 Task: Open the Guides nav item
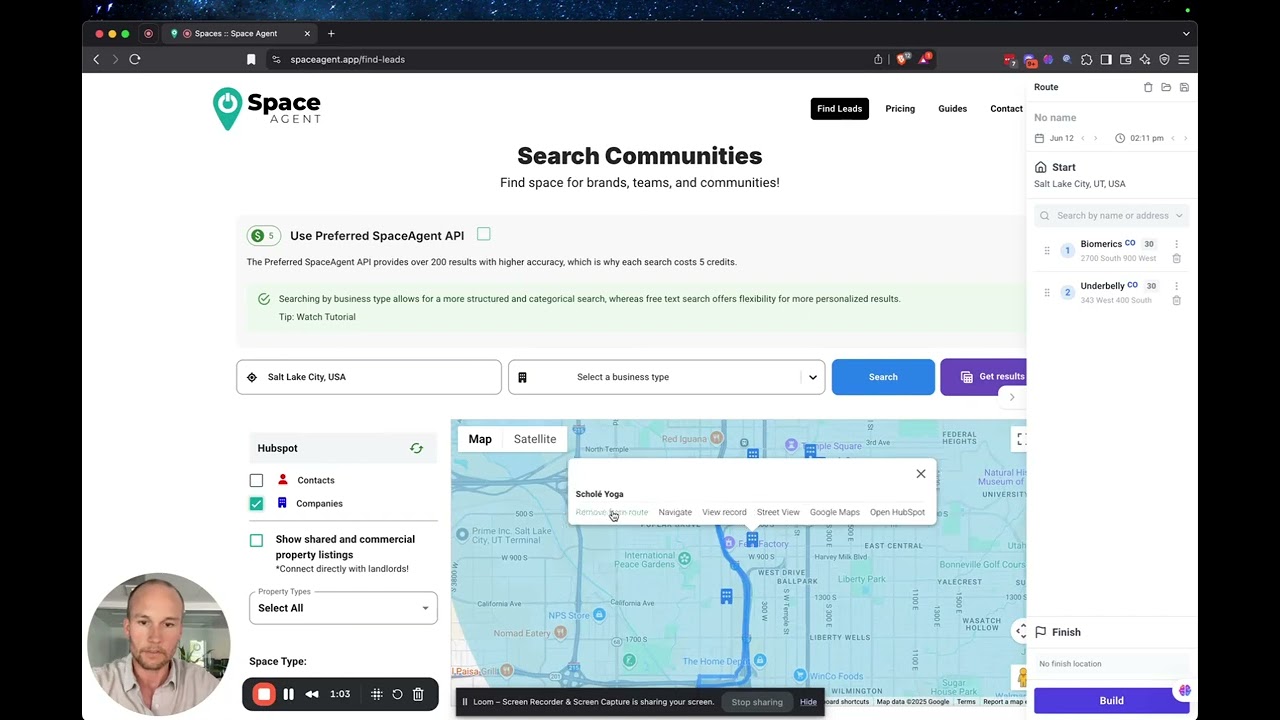coord(952,109)
